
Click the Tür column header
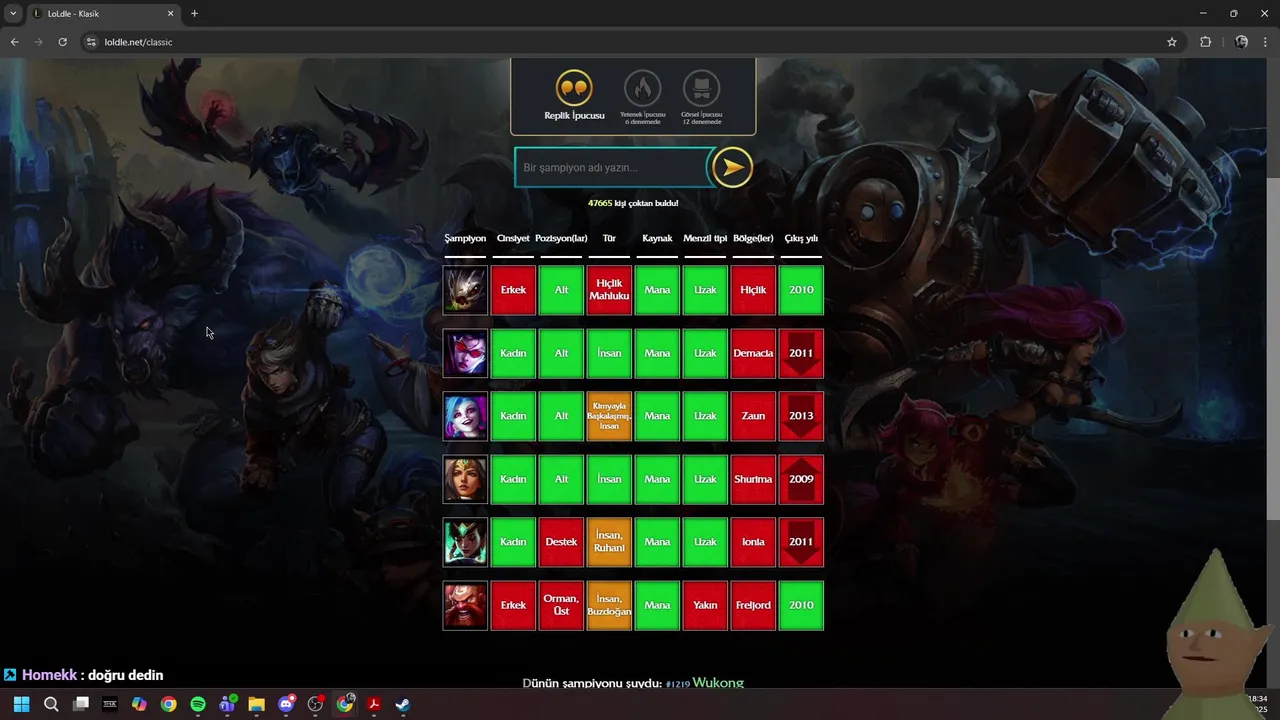pos(609,238)
